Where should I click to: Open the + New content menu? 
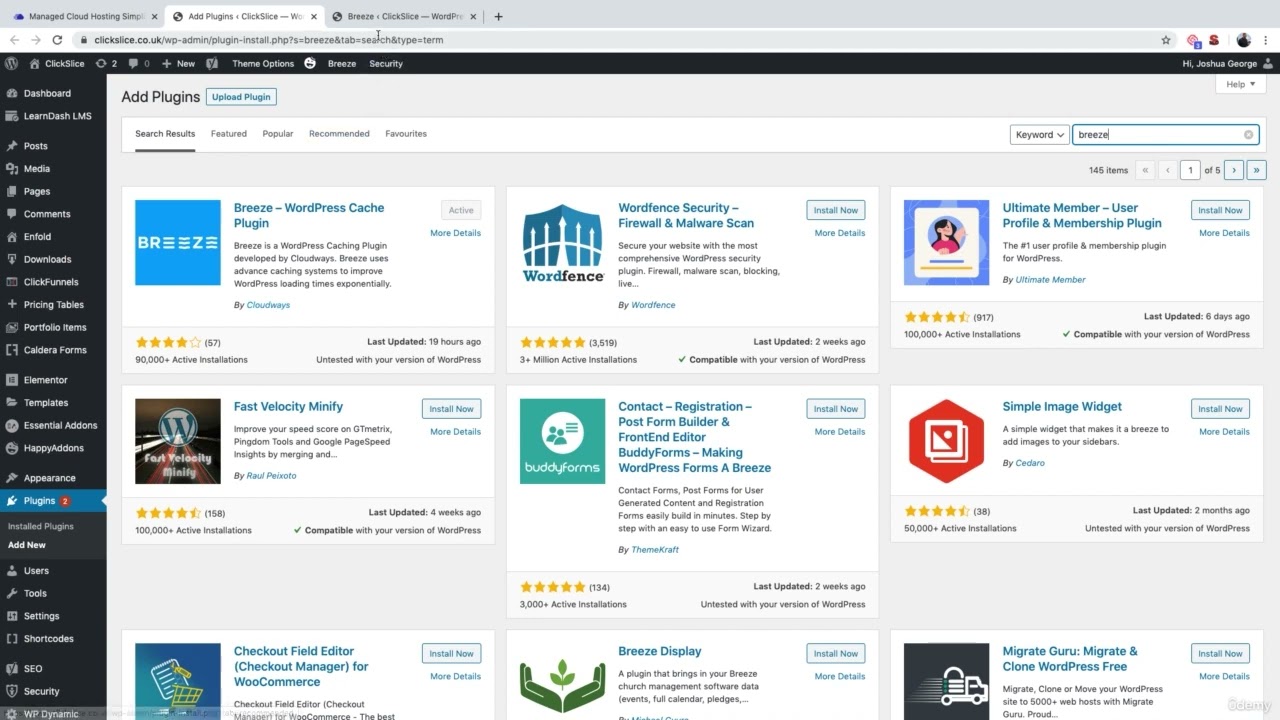point(178,63)
